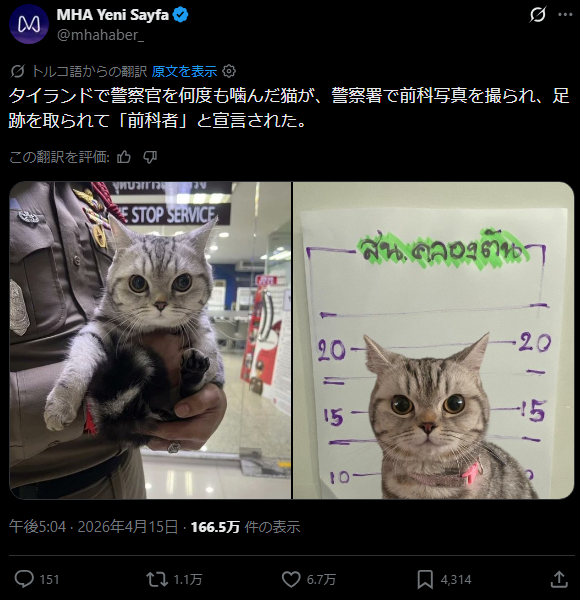View the cat held by officer photo
This screenshot has width=580, height=600.
[150, 340]
